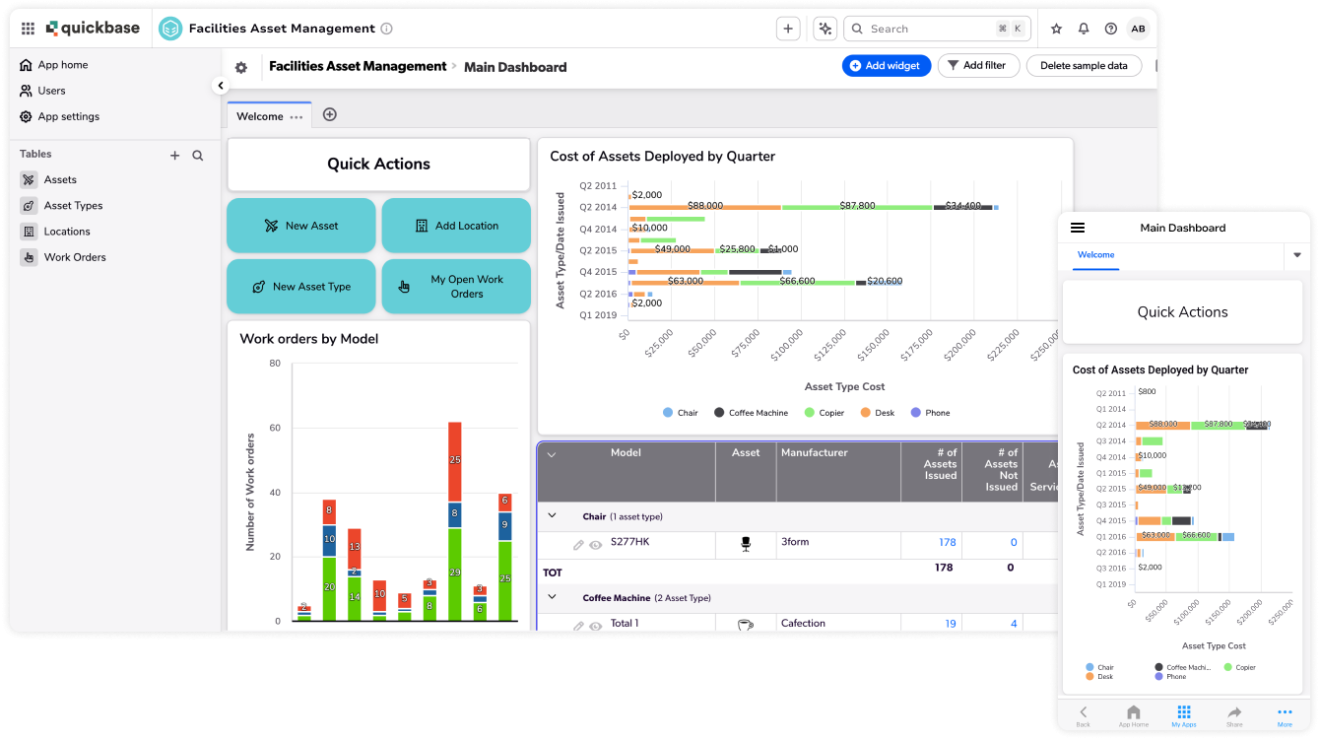View the S277HK record using its eye icon
1320x741 pixels.
coord(594,544)
